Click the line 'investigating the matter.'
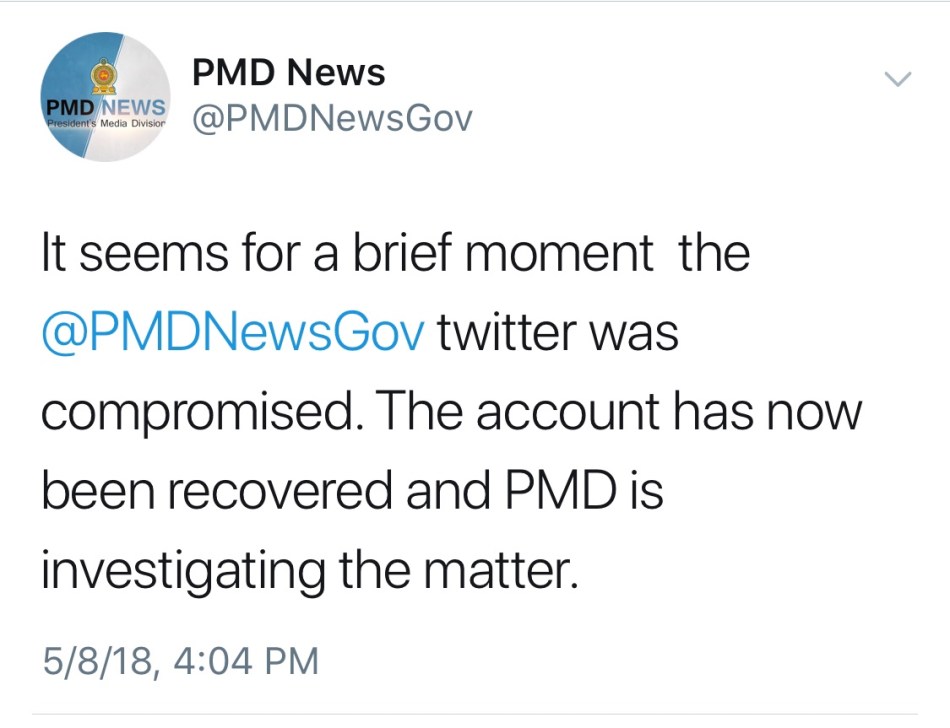950x728 pixels. (309, 569)
